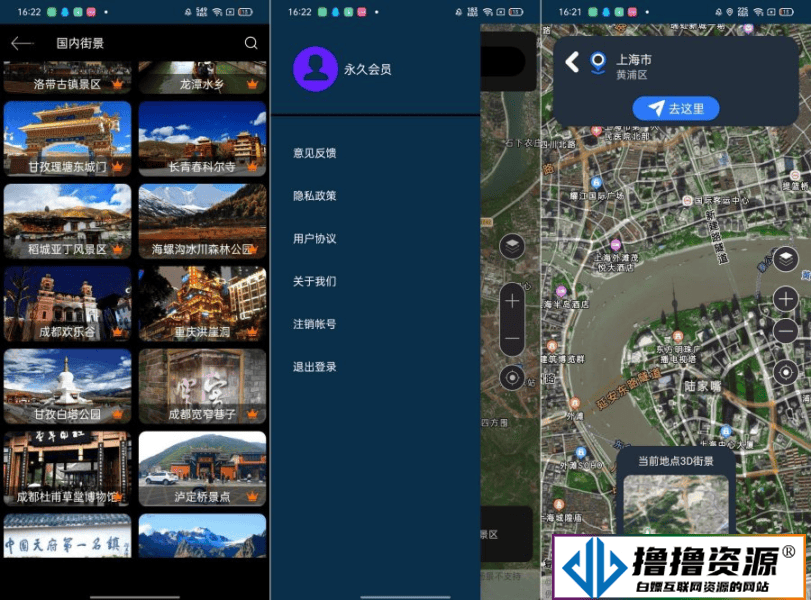
Task: Open 关于我们 in the side menu
Action: click(314, 281)
